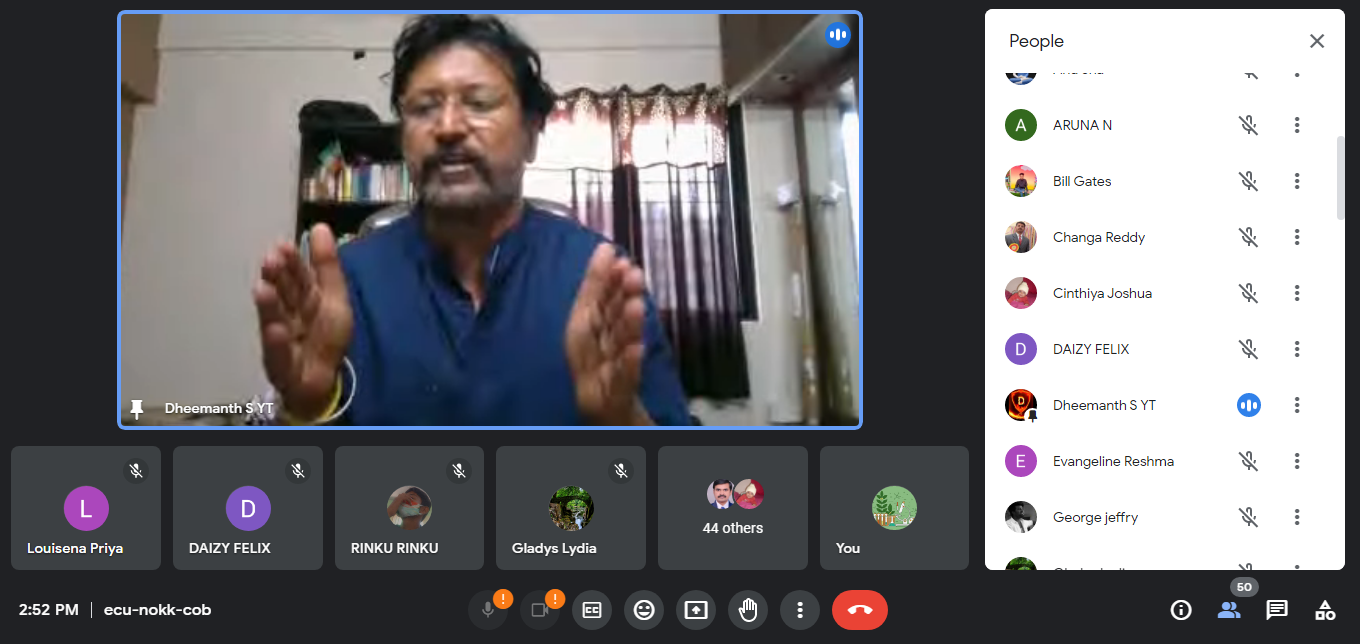Image resolution: width=1360 pixels, height=644 pixels.
Task: Open the emoji reactions button
Action: click(644, 609)
